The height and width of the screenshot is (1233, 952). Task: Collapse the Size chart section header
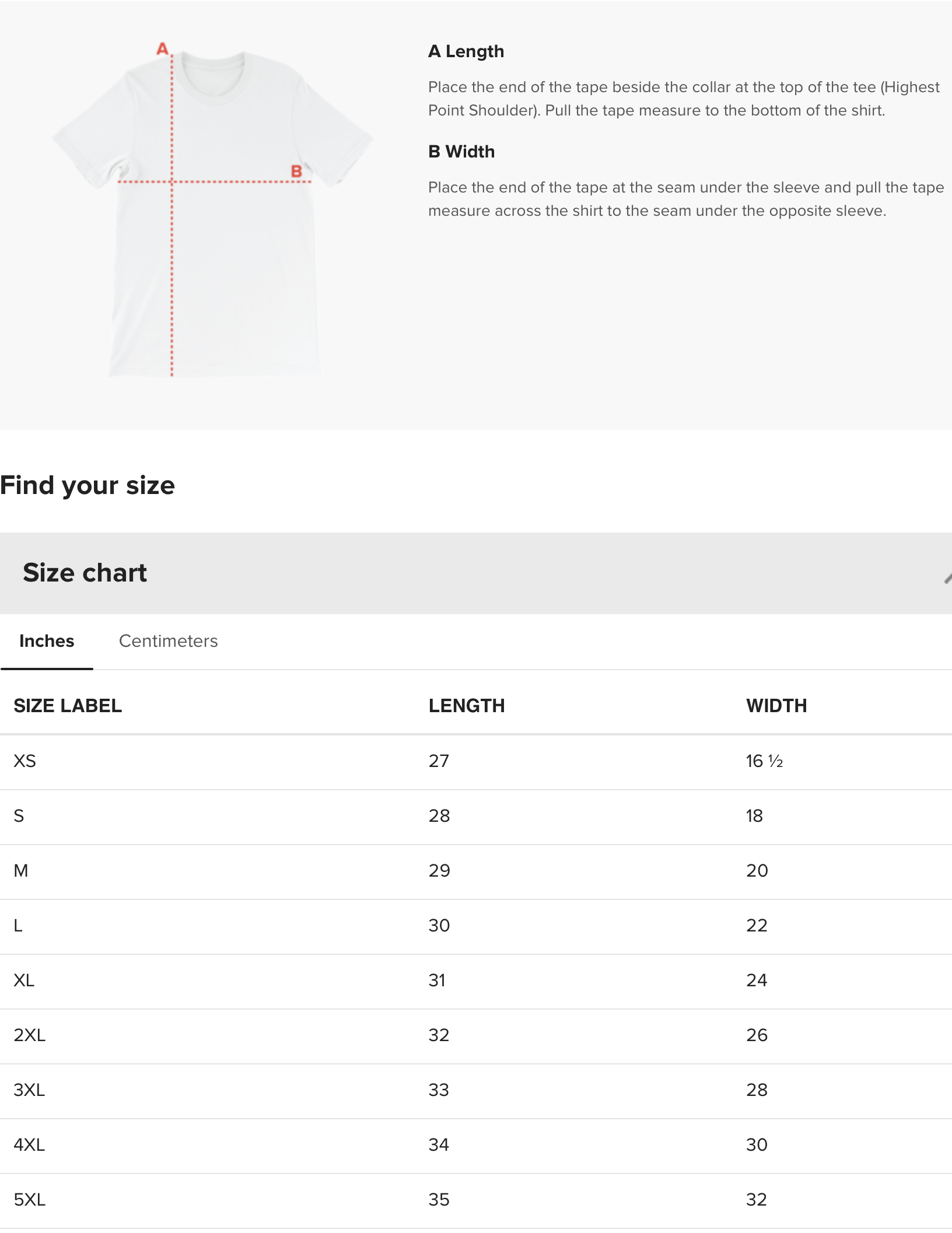click(x=85, y=573)
